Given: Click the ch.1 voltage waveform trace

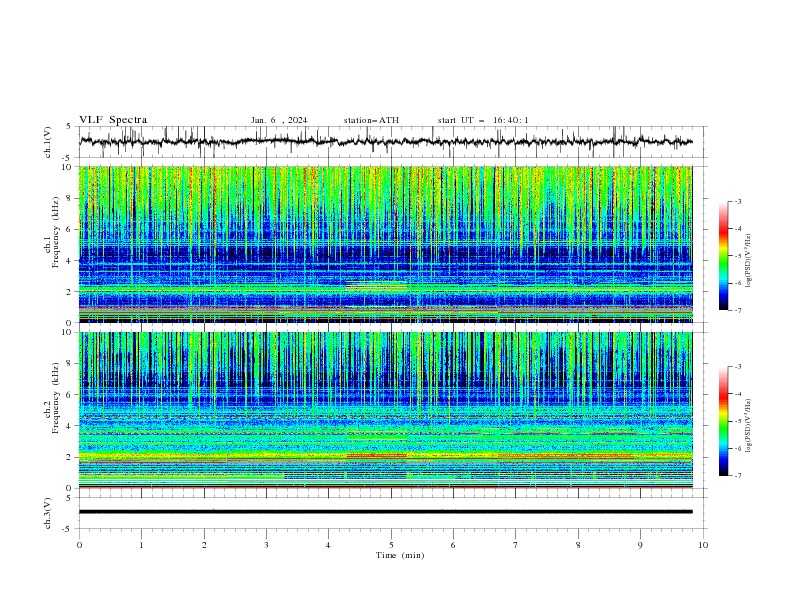Looking at the screenshot, I should pos(385,142).
